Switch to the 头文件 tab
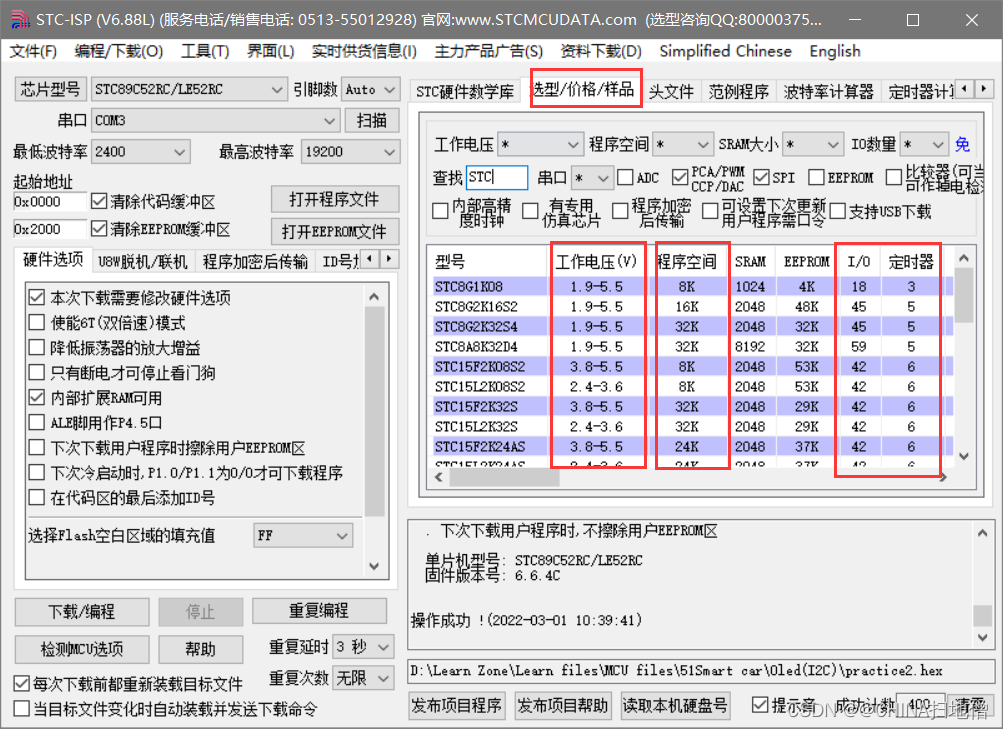Screen dimensions: 1003x729 pos(671,91)
